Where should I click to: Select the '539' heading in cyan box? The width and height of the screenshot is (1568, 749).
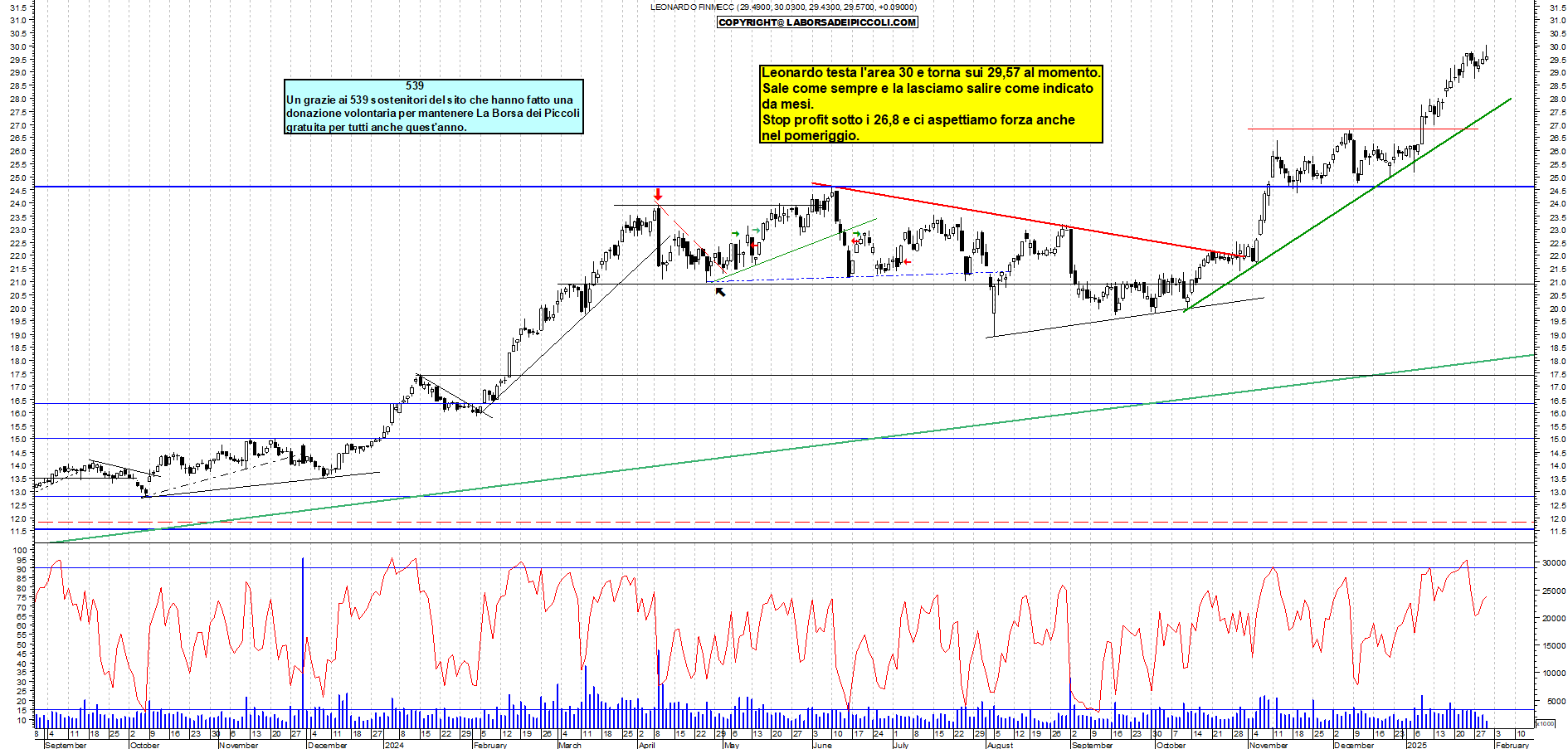415,85
